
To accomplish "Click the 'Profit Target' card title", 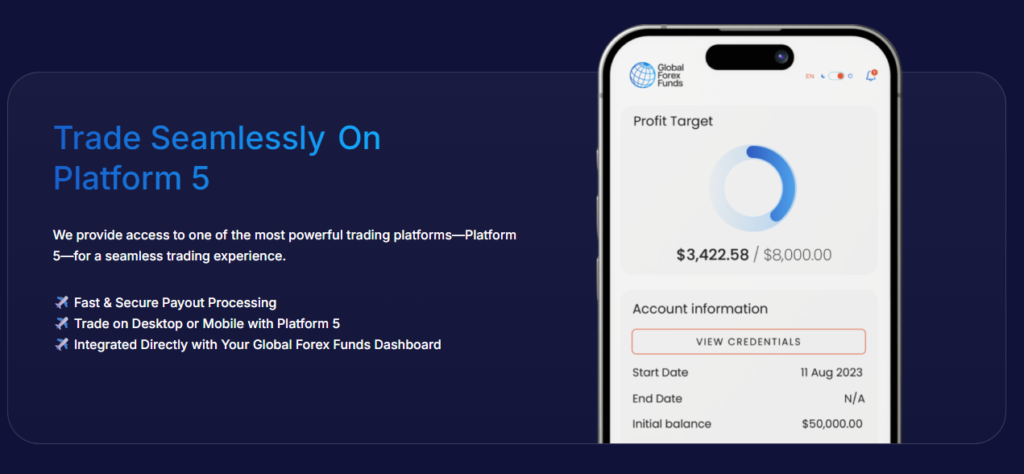I will [673, 121].
